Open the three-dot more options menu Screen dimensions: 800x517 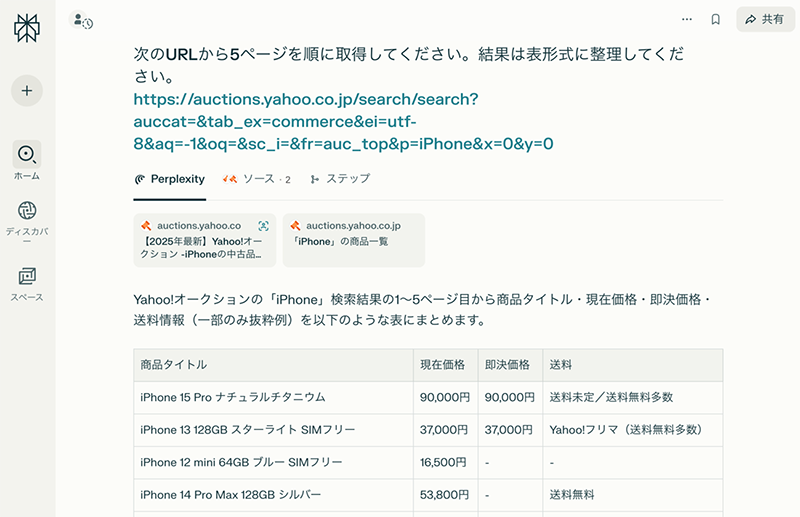point(686,19)
